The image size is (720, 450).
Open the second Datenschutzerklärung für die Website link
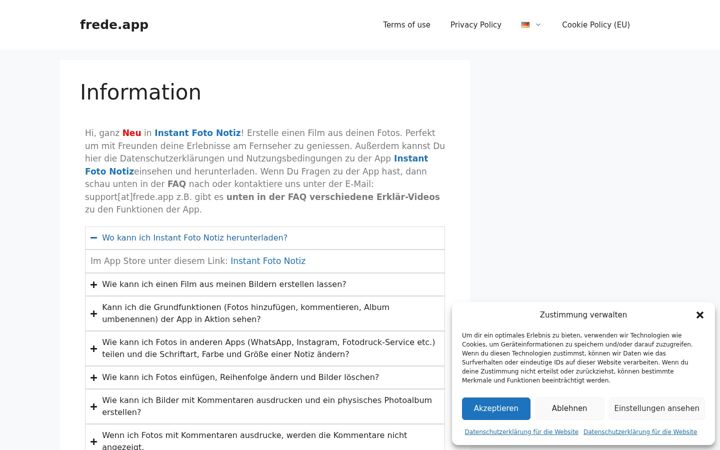point(640,432)
